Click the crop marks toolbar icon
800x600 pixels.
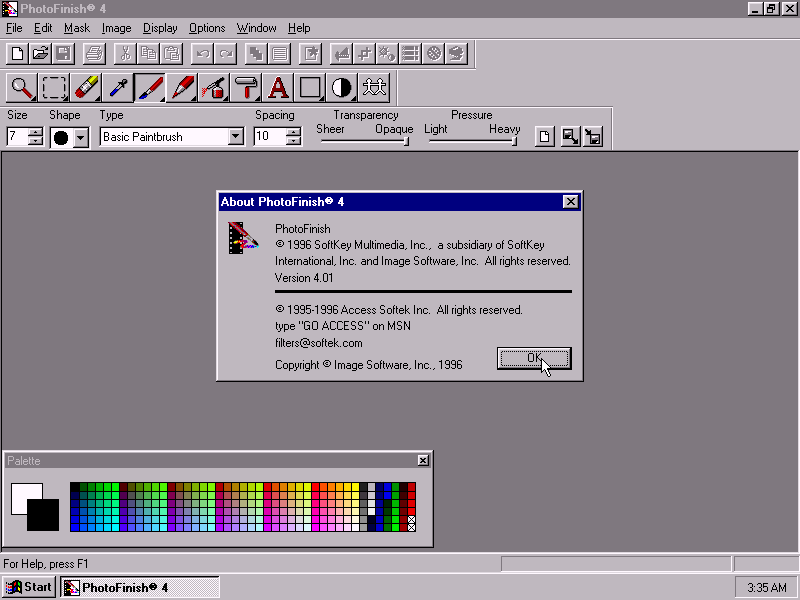(364, 54)
